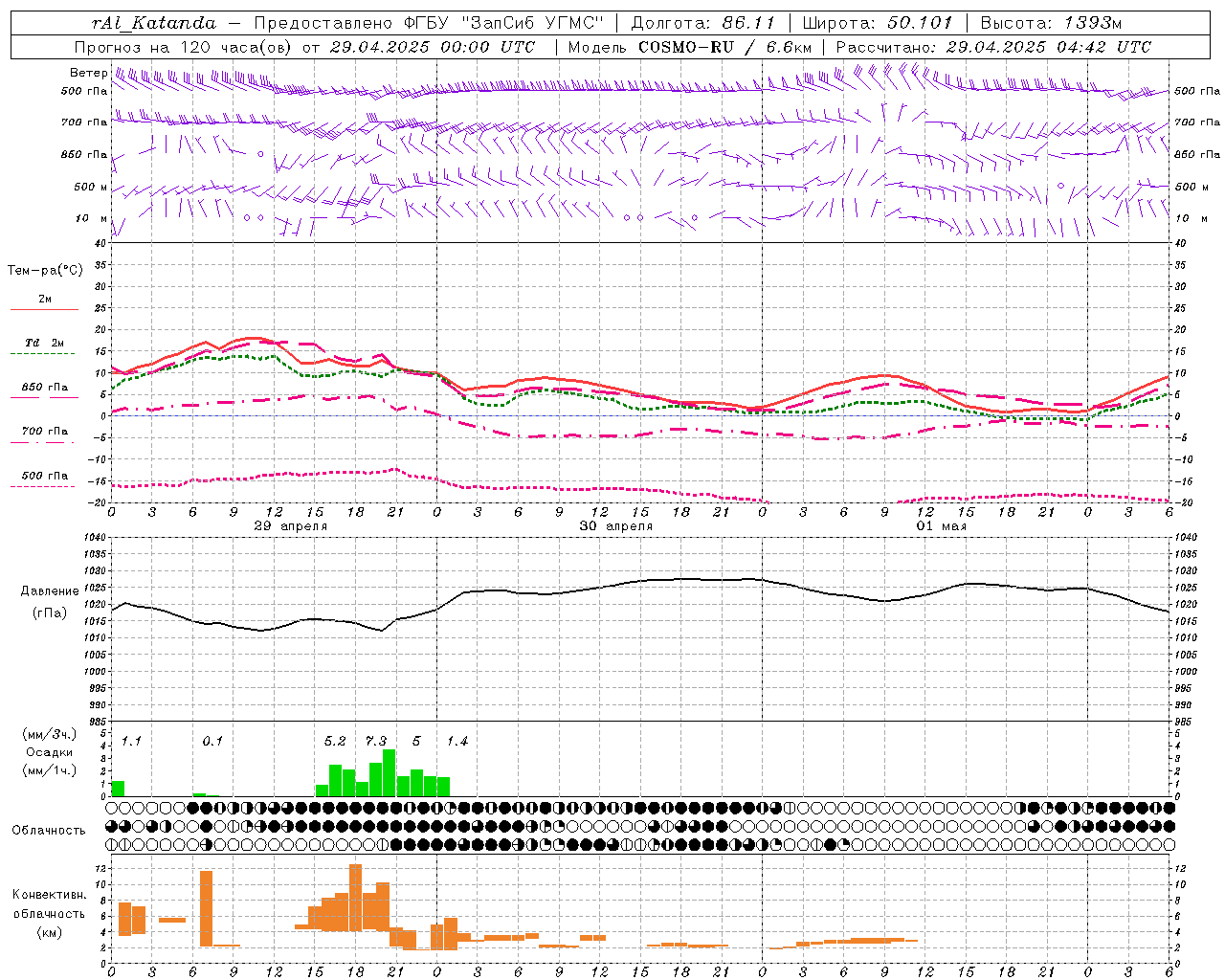Click the 3-hour precipitation value "7.3"
This screenshot has height=980, width=1225.
(376, 741)
